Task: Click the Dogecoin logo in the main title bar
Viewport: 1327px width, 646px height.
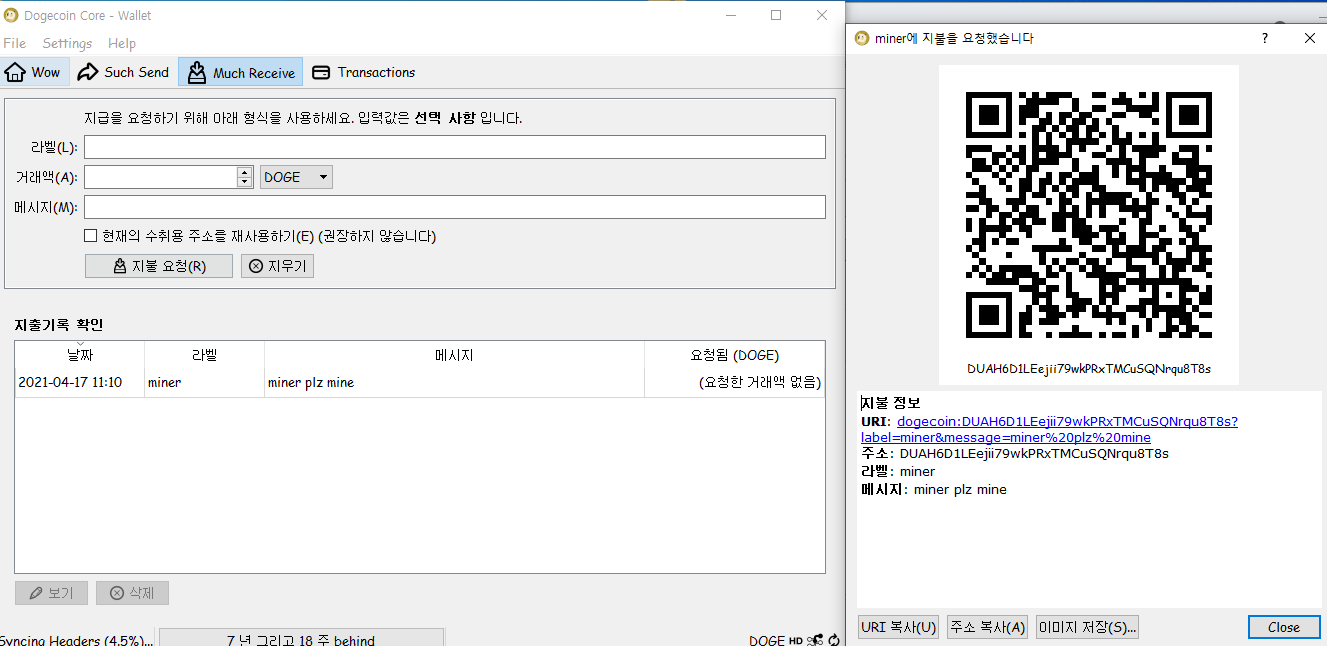Action: [12, 15]
